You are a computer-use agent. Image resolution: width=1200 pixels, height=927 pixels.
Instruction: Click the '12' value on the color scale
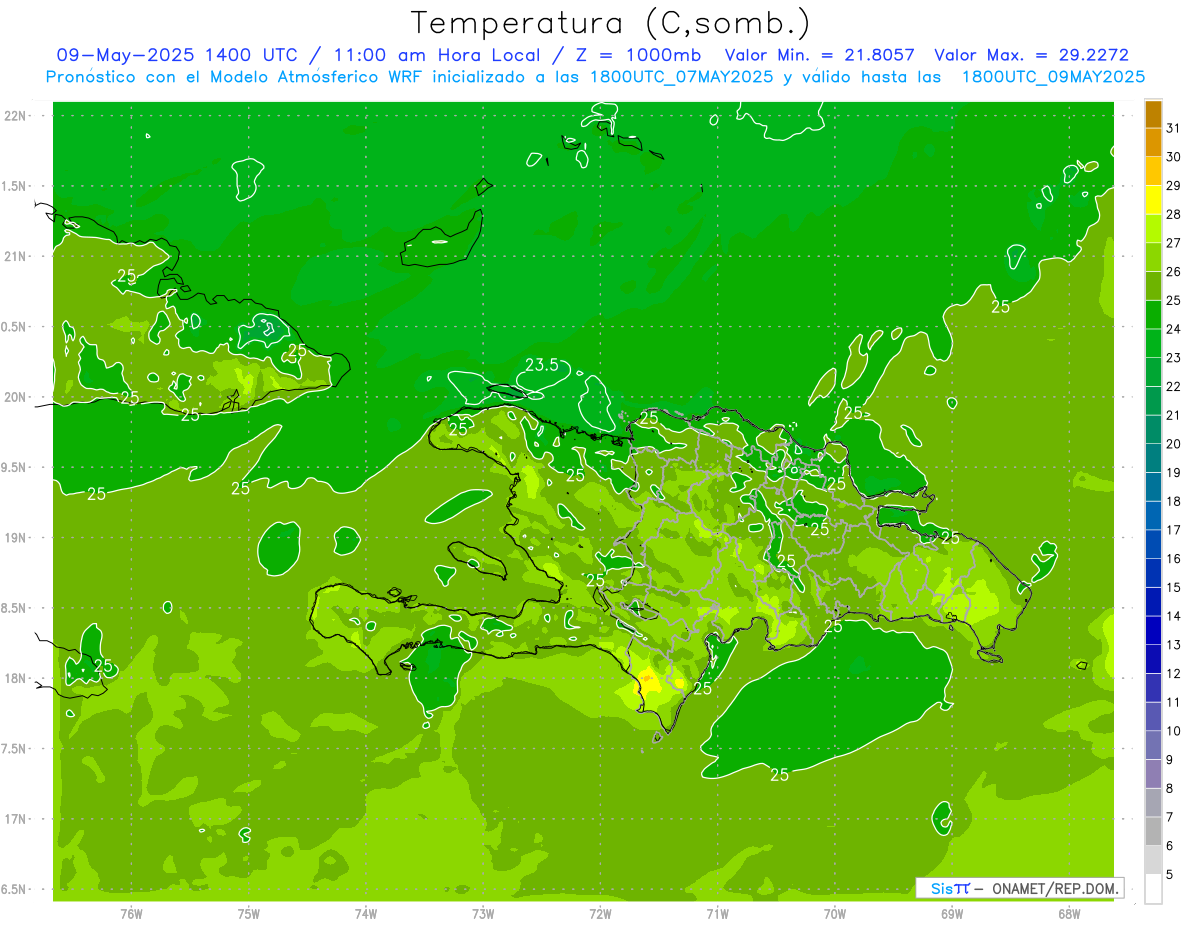[x=1173, y=673]
